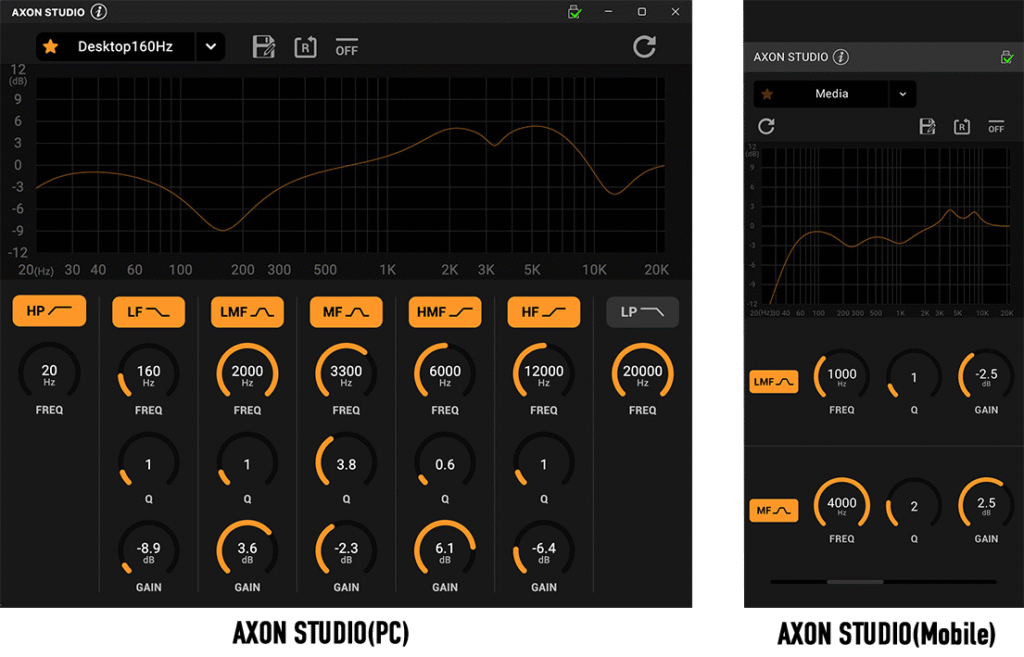Click the HMF 6000 Hz frequency knob
1024x657 pixels.
pyautogui.click(x=445, y=373)
